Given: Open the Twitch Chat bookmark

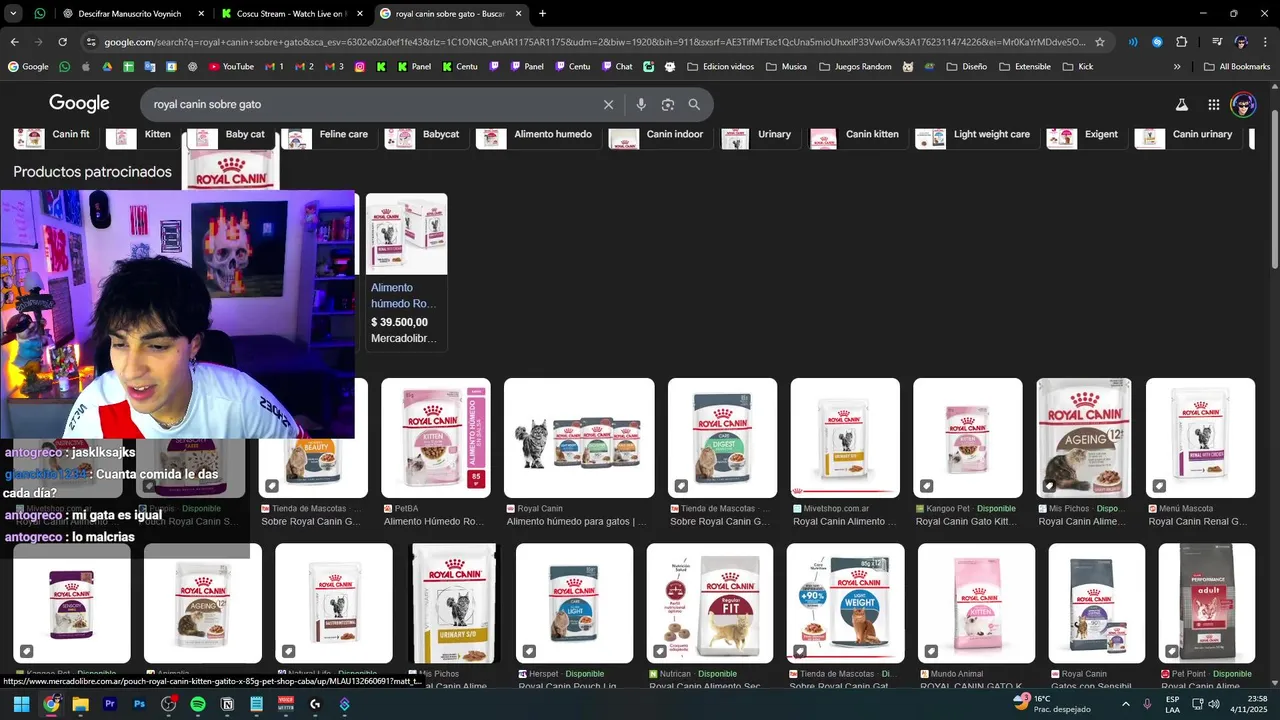Looking at the screenshot, I should [617, 66].
